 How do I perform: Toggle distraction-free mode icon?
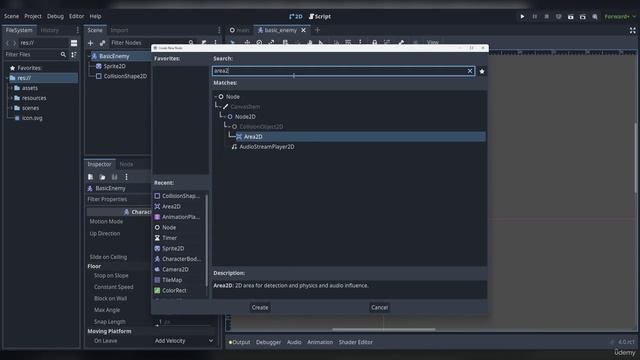pyautogui.click(x=632, y=30)
